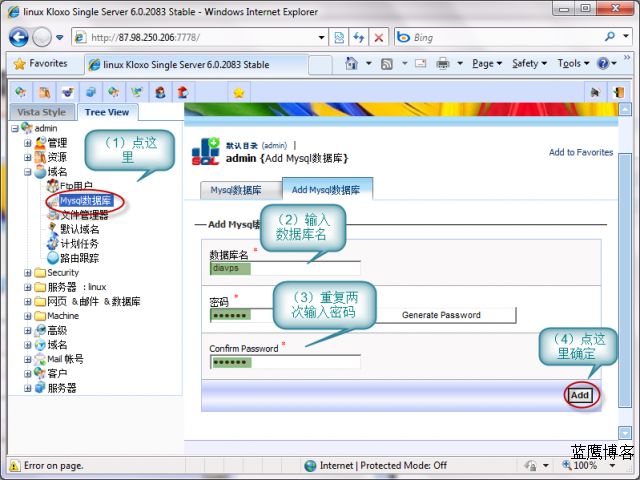Click the content scrollbar down arrow
This screenshot has width=640, height=480.
pos(625,432)
